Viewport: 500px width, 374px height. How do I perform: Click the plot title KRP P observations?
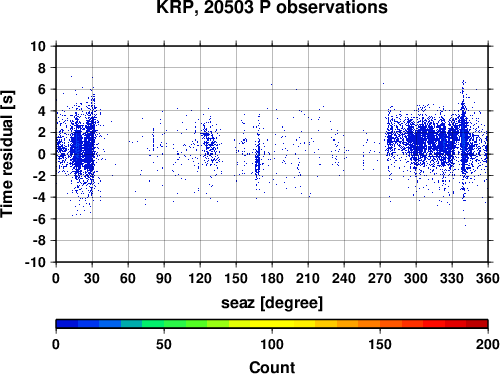[x=272, y=7]
